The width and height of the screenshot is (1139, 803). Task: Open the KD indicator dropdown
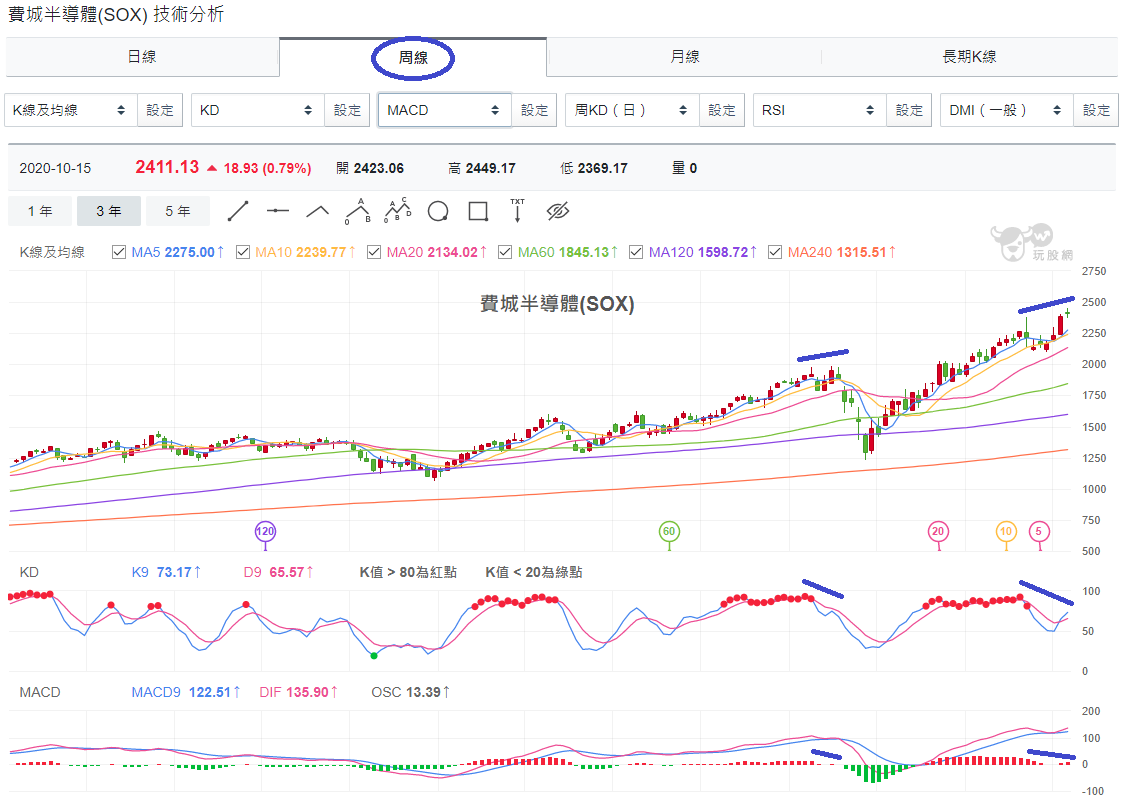pos(258,110)
